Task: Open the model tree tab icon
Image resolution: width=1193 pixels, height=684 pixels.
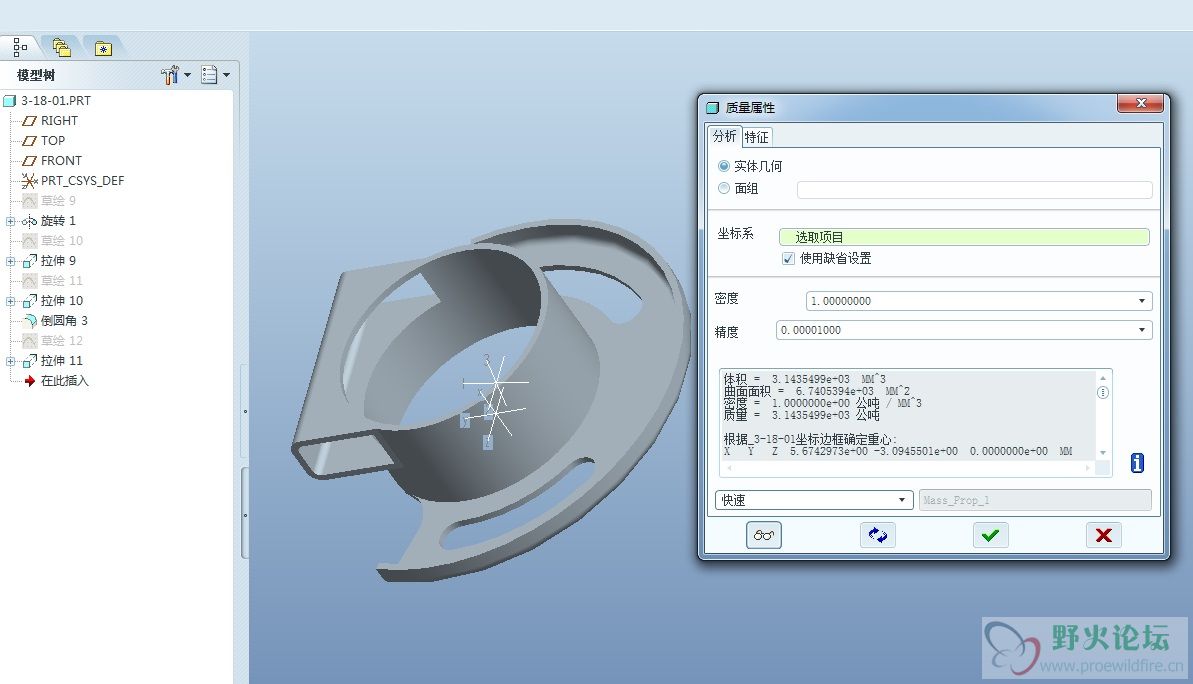Action: pyautogui.click(x=21, y=47)
